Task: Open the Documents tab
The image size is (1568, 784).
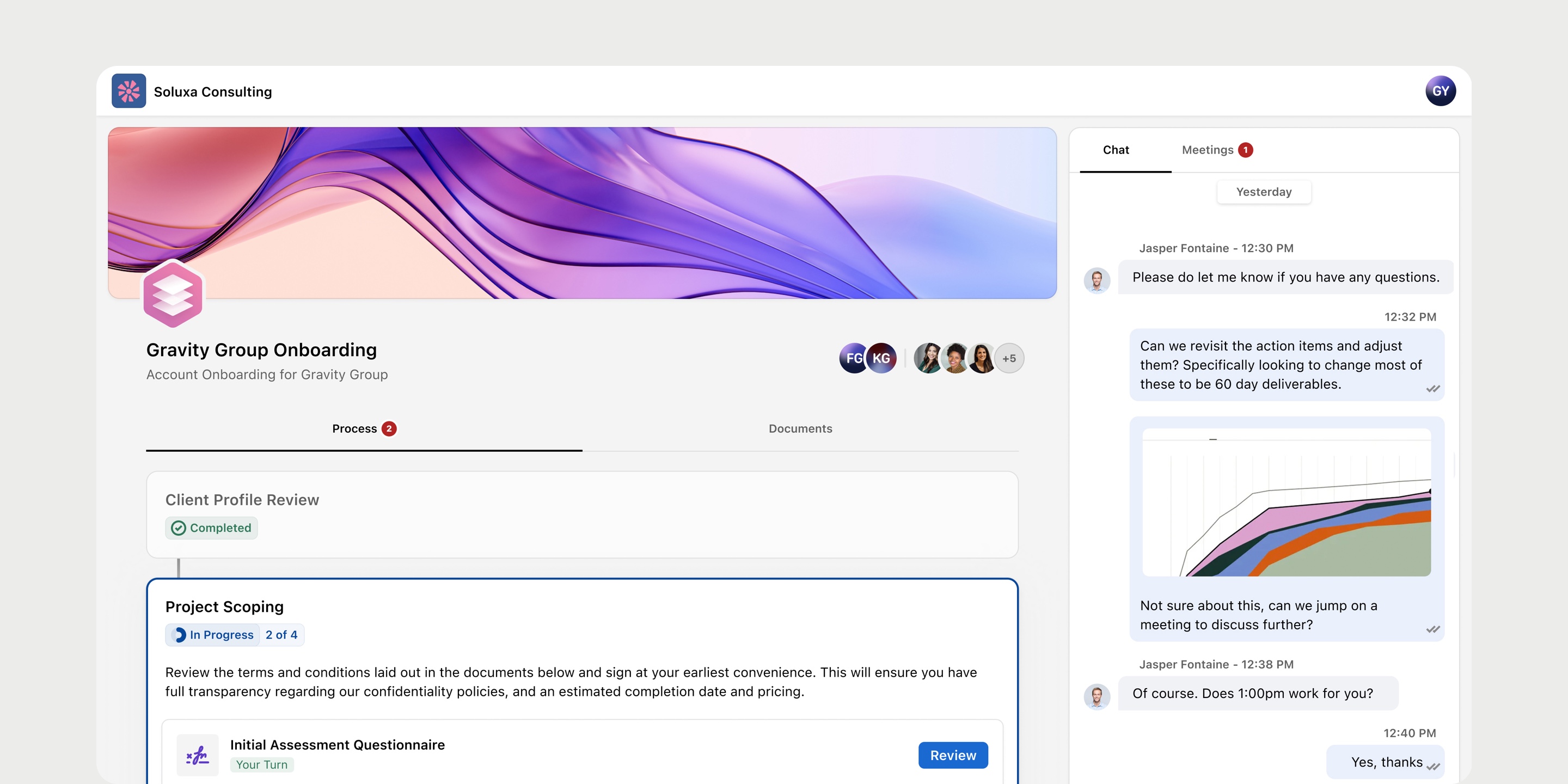Action: [x=800, y=428]
